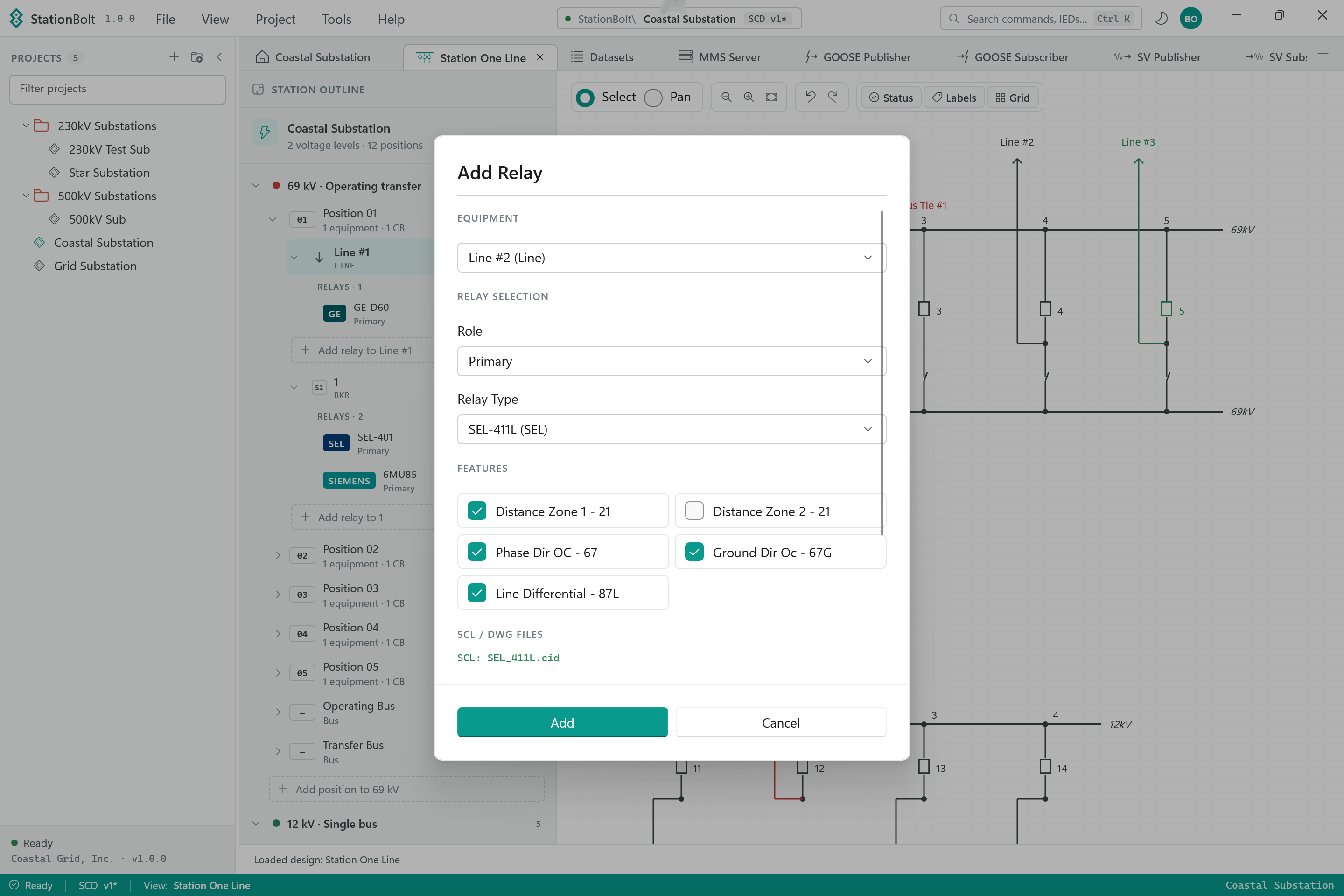Click the status bar Ready check icon
Viewport: 1344px width, 896px height.
pyautogui.click(x=14, y=885)
